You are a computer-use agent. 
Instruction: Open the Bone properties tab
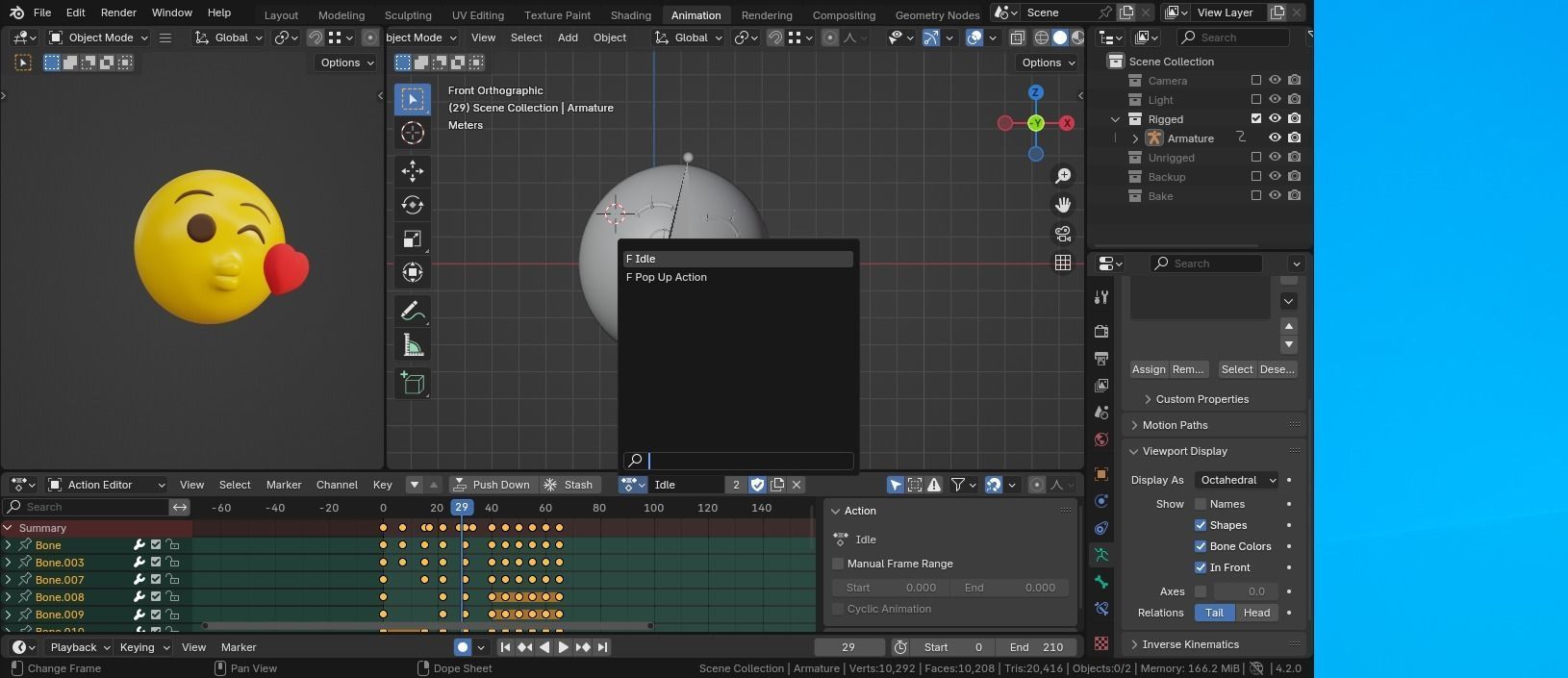coord(1101,582)
